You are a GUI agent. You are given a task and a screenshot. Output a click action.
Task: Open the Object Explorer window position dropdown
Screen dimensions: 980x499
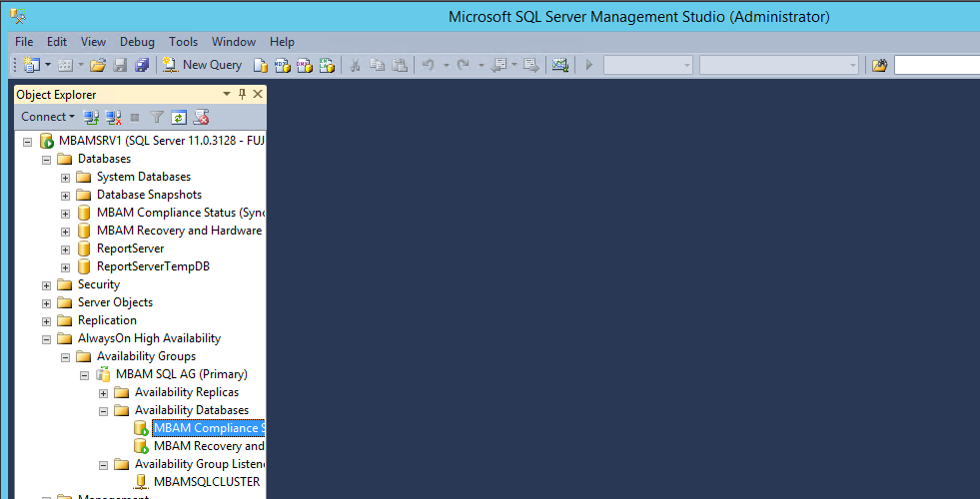pyautogui.click(x=226, y=94)
